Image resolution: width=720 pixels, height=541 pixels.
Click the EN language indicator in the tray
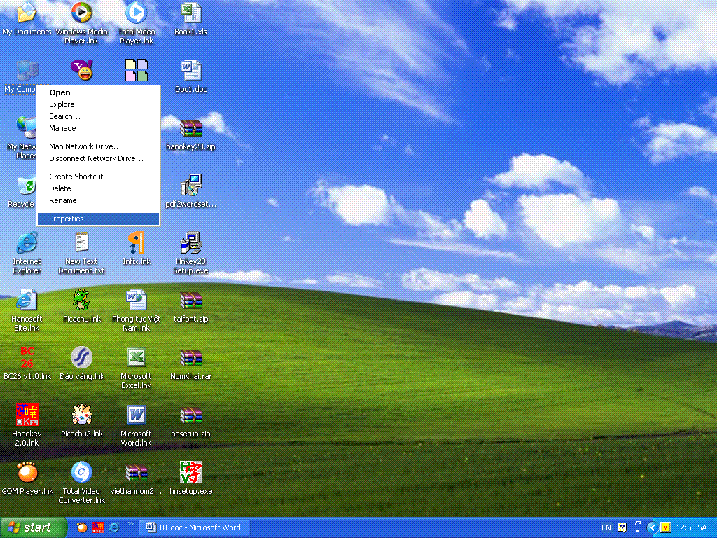[x=606, y=528]
